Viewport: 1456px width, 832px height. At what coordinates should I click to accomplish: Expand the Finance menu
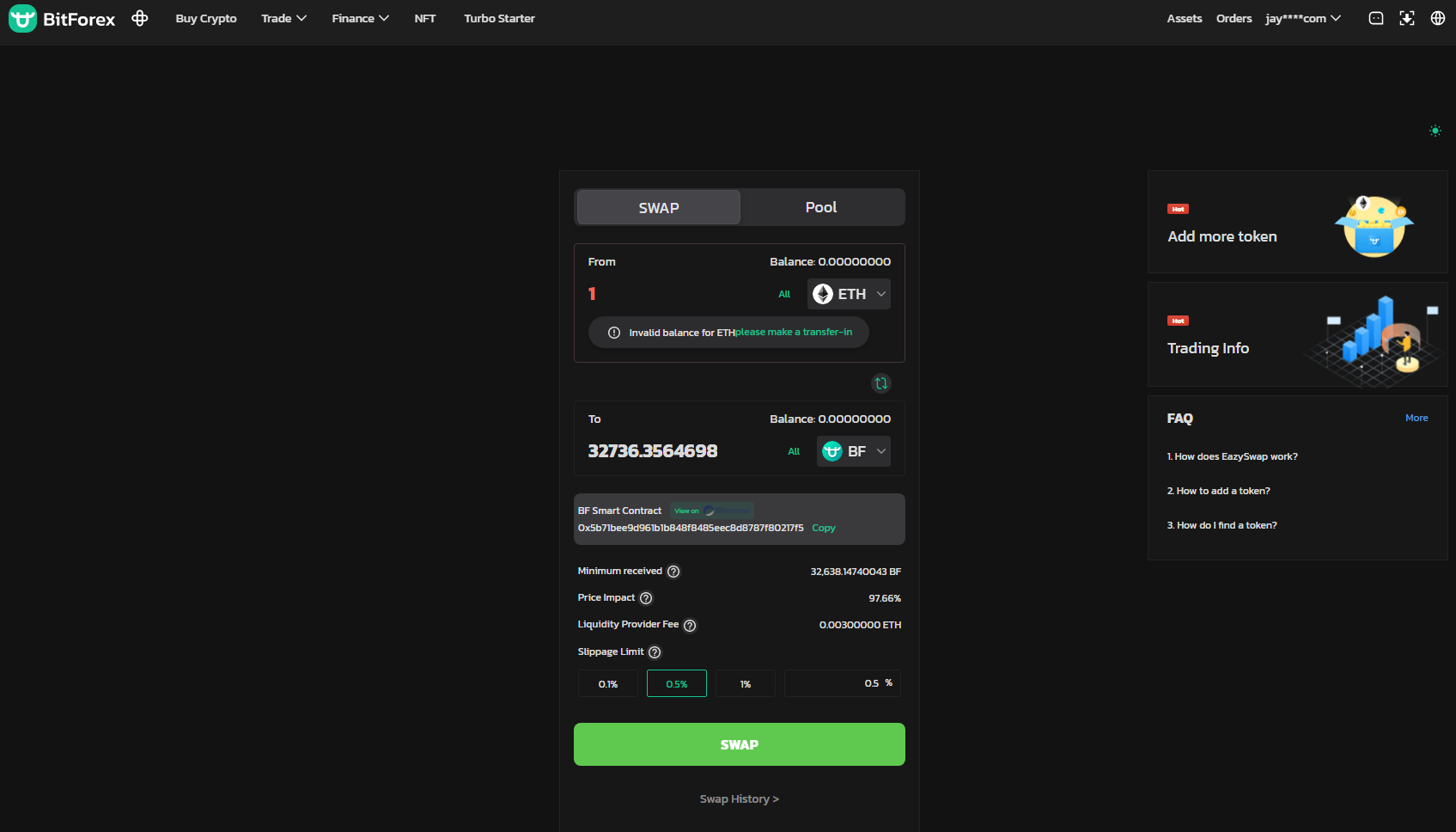pos(360,18)
